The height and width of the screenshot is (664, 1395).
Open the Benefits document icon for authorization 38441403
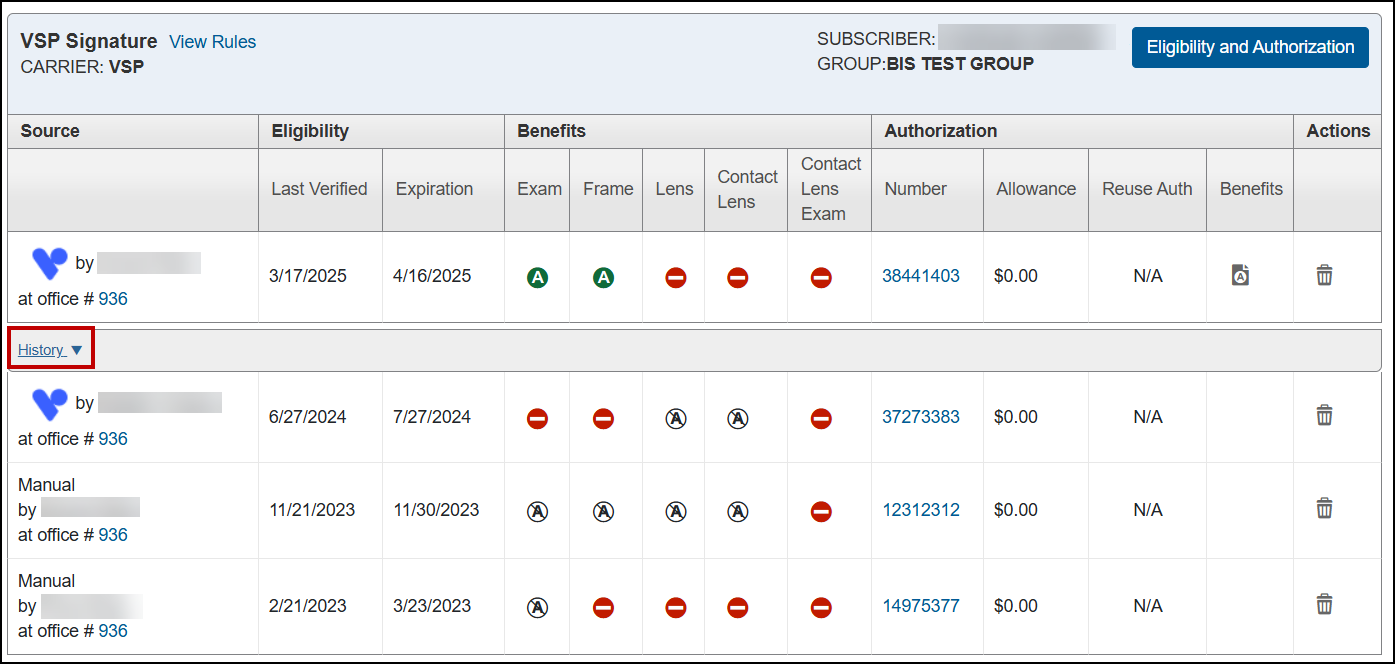coord(1240,275)
